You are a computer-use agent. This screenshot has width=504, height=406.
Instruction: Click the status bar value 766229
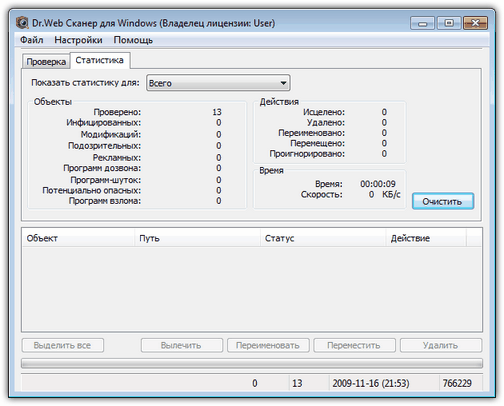point(457,383)
